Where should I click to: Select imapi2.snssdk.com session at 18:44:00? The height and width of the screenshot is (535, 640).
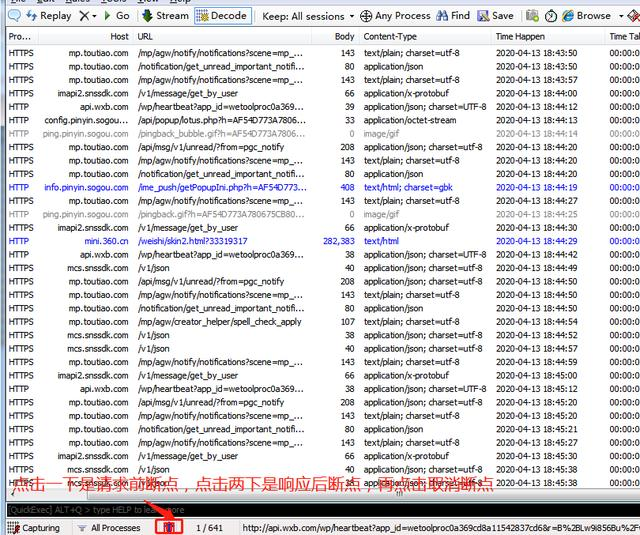322,93
